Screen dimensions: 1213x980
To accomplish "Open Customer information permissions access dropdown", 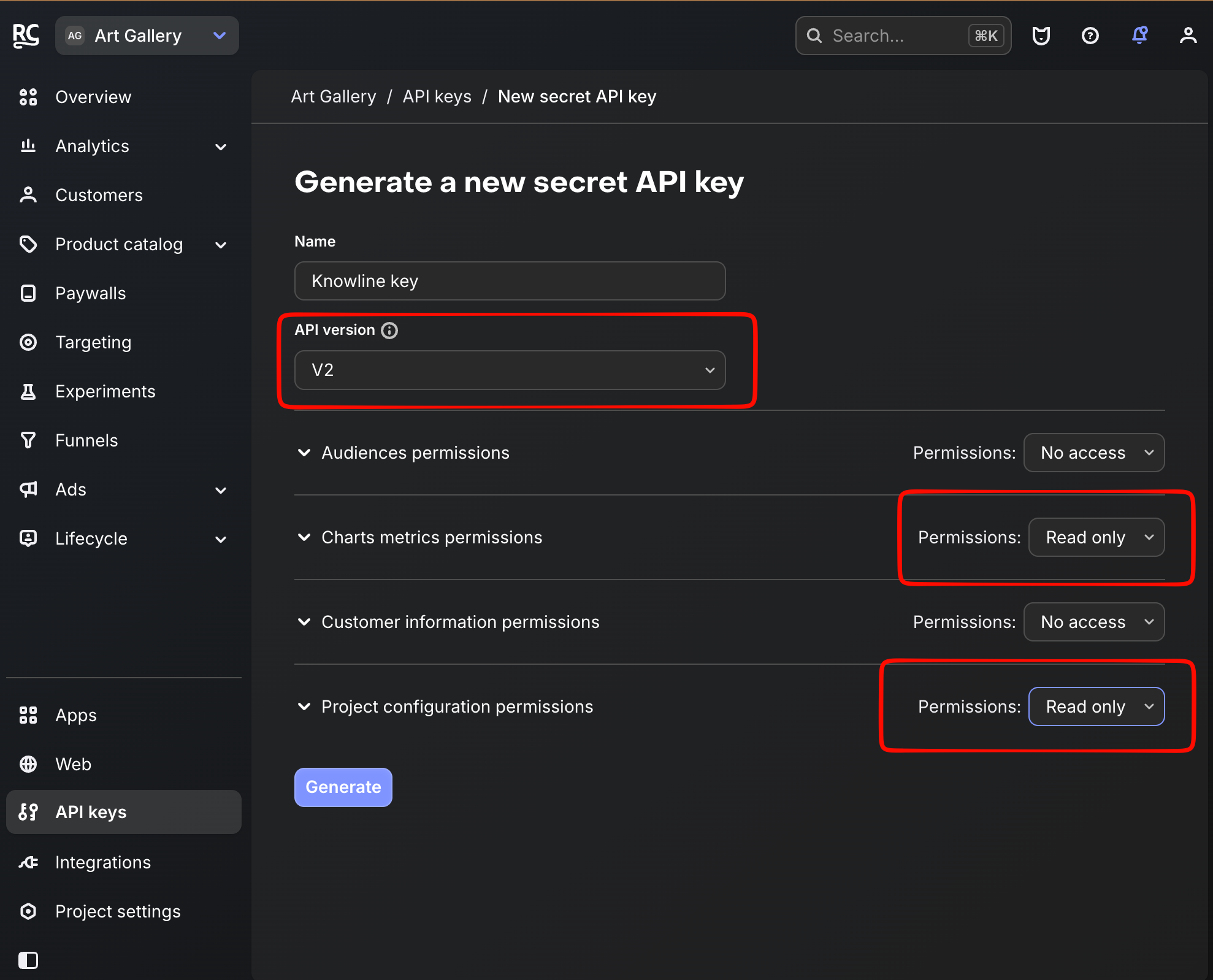I will [1094, 622].
